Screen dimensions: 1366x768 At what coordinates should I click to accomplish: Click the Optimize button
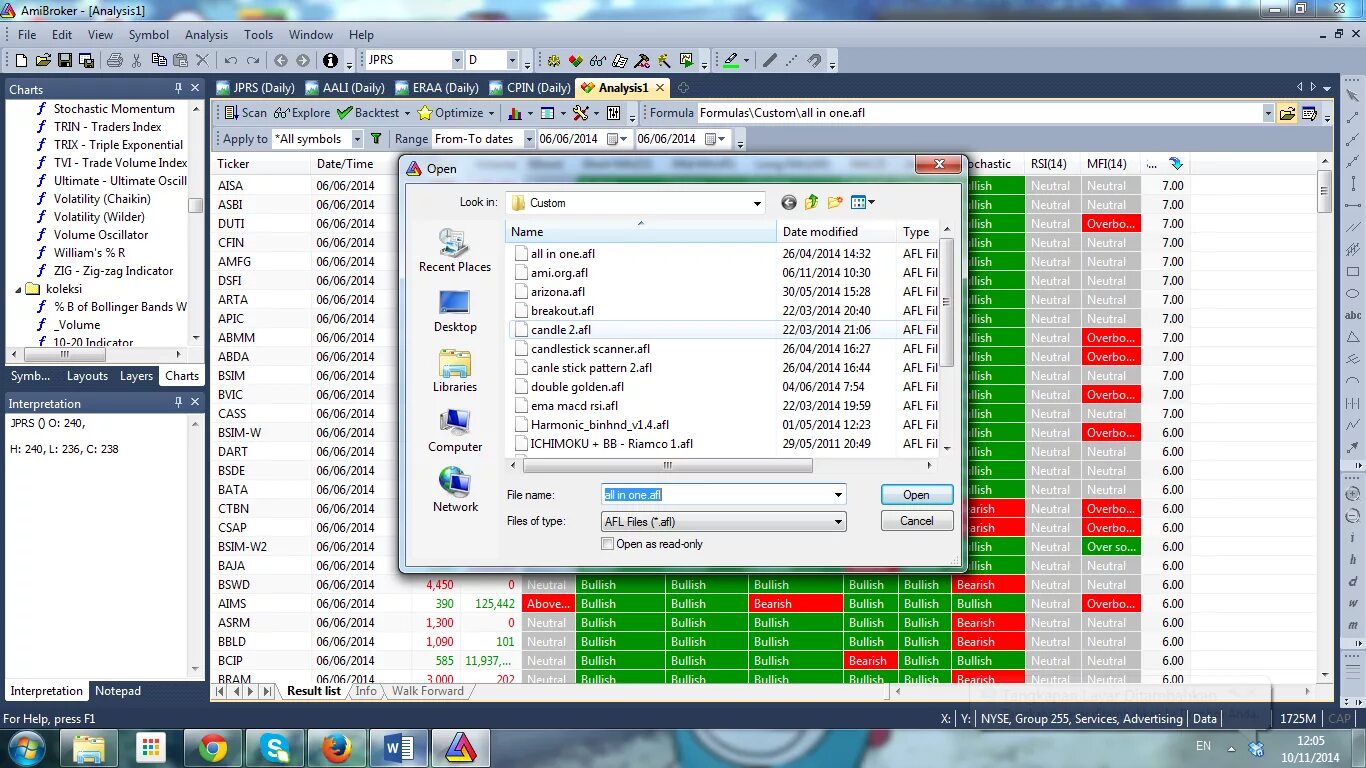click(x=450, y=113)
